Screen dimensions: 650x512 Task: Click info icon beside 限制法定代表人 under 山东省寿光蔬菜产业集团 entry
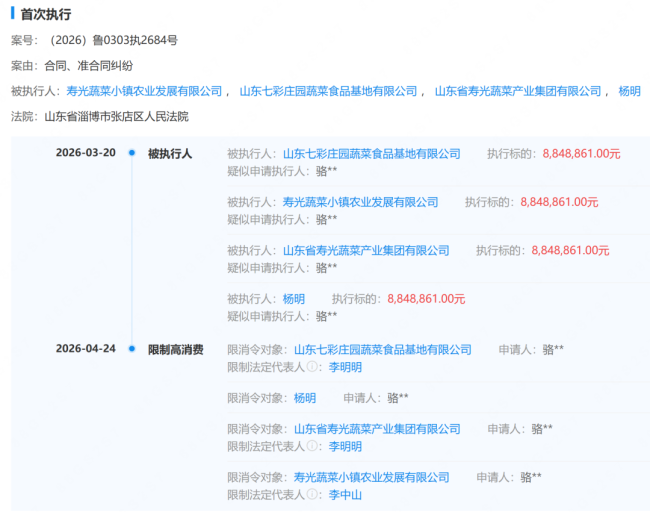tap(313, 446)
